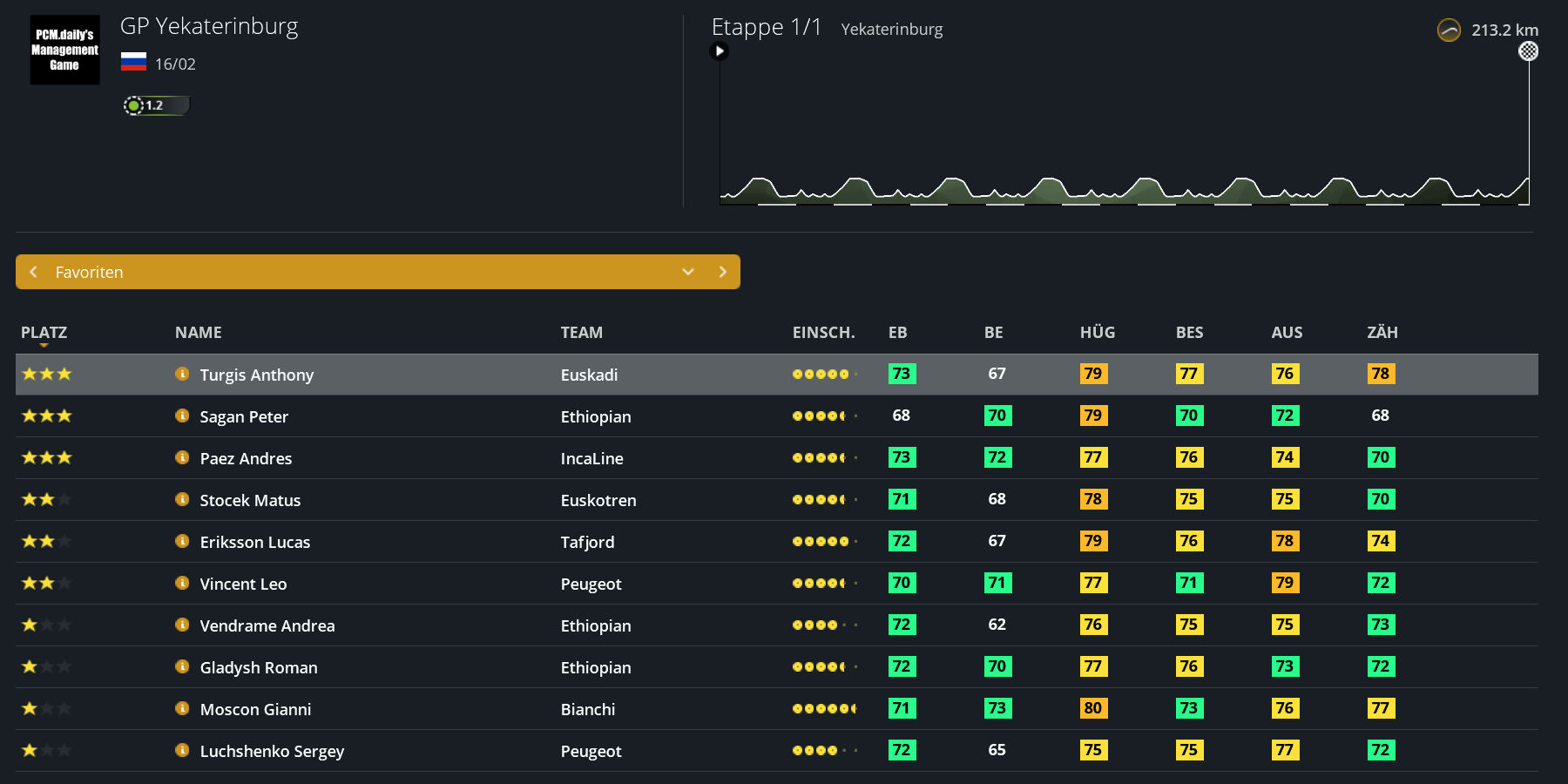1568x784 pixels.
Task: Click info icon for Moscon Gianni
Action: point(182,708)
